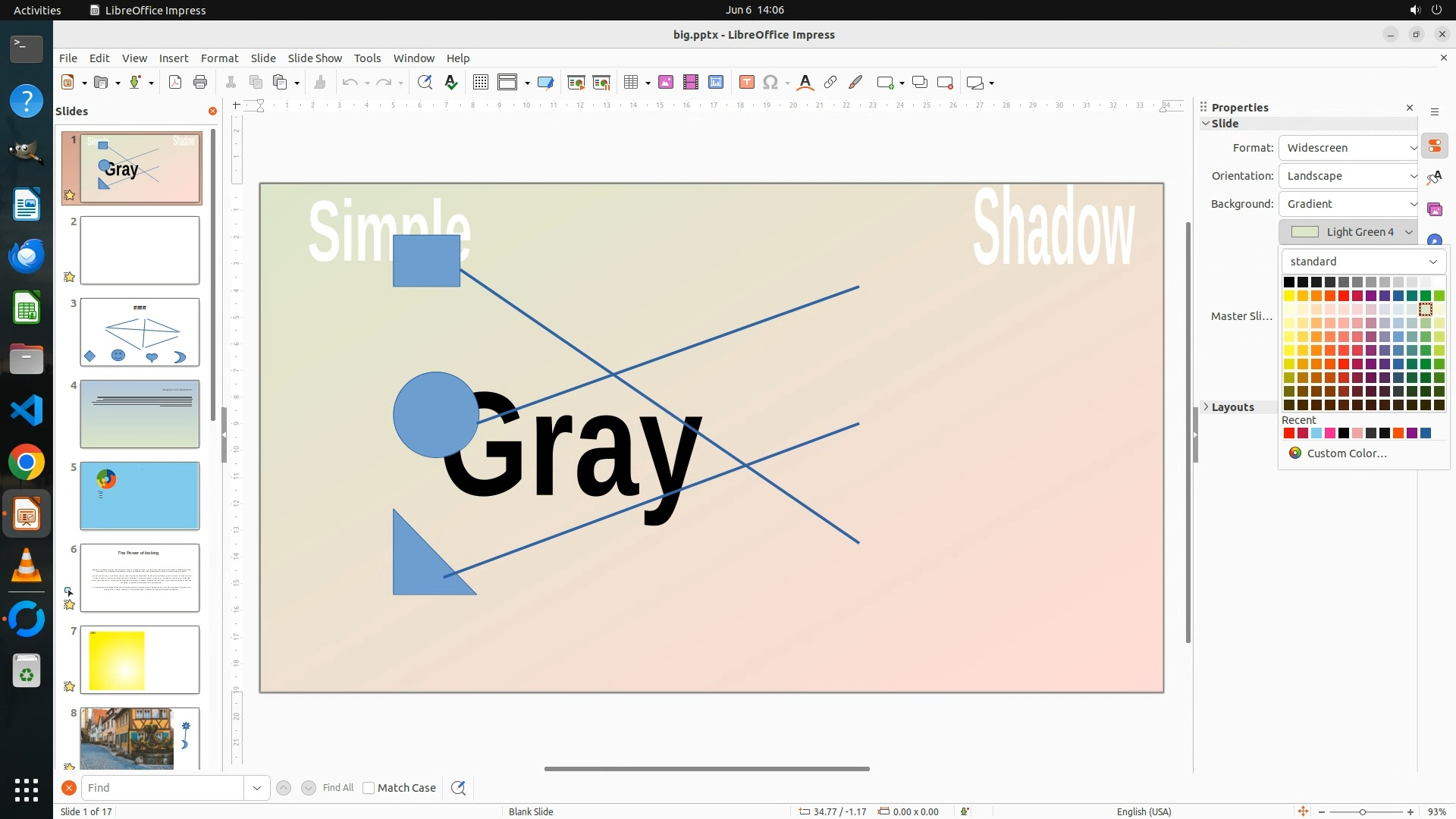Open the standard palette dropdown
1456x819 pixels.
pos(1363,262)
